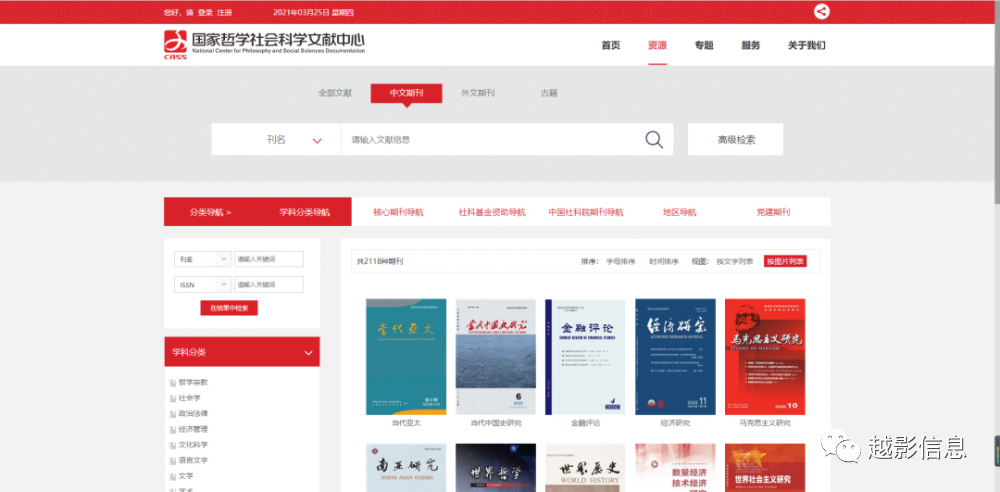Sort by 时间排序
The image size is (1000, 492).
663,261
